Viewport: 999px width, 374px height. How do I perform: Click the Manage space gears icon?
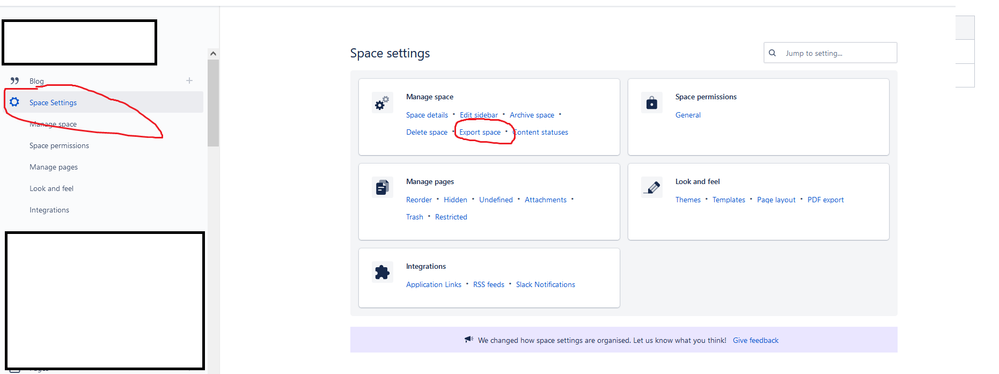pyautogui.click(x=382, y=103)
